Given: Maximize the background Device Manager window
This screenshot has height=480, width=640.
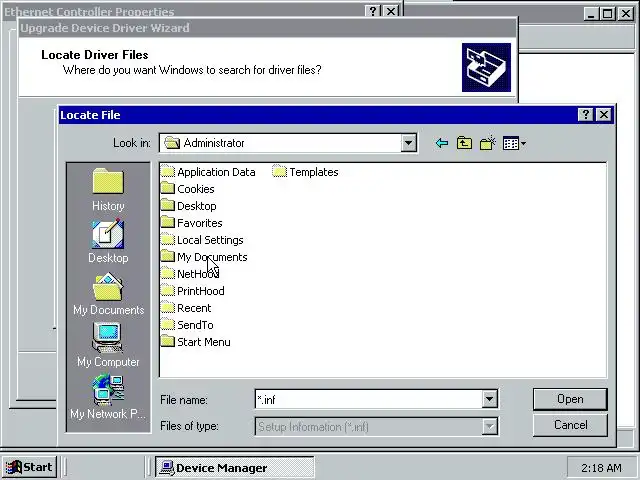Looking at the screenshot, I should coord(607,14).
